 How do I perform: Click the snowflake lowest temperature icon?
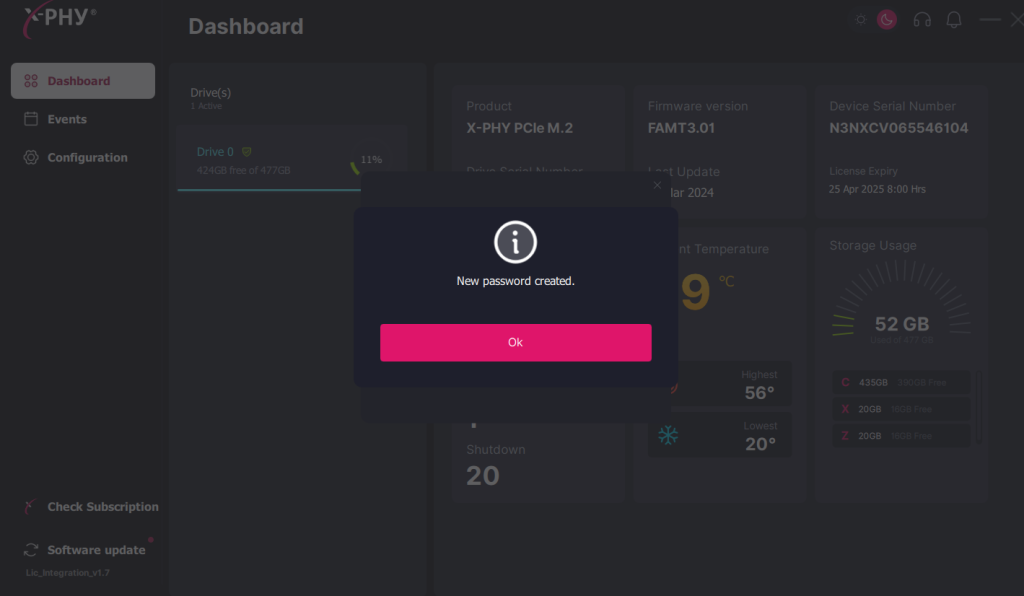click(667, 435)
